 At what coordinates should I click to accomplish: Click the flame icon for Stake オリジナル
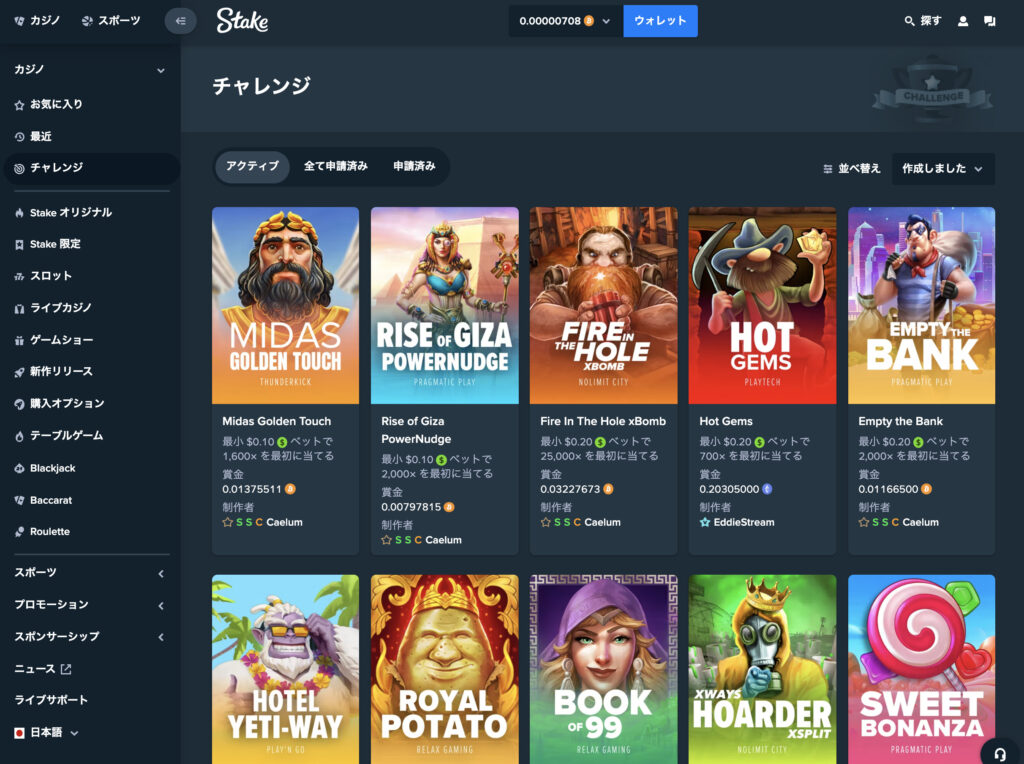pyautogui.click(x=20, y=213)
